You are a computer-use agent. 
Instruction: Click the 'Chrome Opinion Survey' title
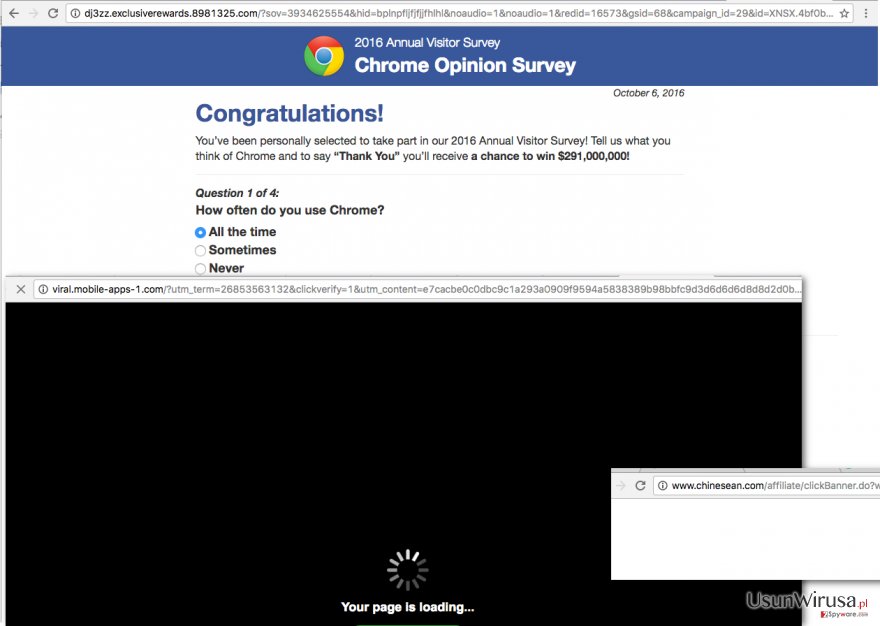[465, 65]
